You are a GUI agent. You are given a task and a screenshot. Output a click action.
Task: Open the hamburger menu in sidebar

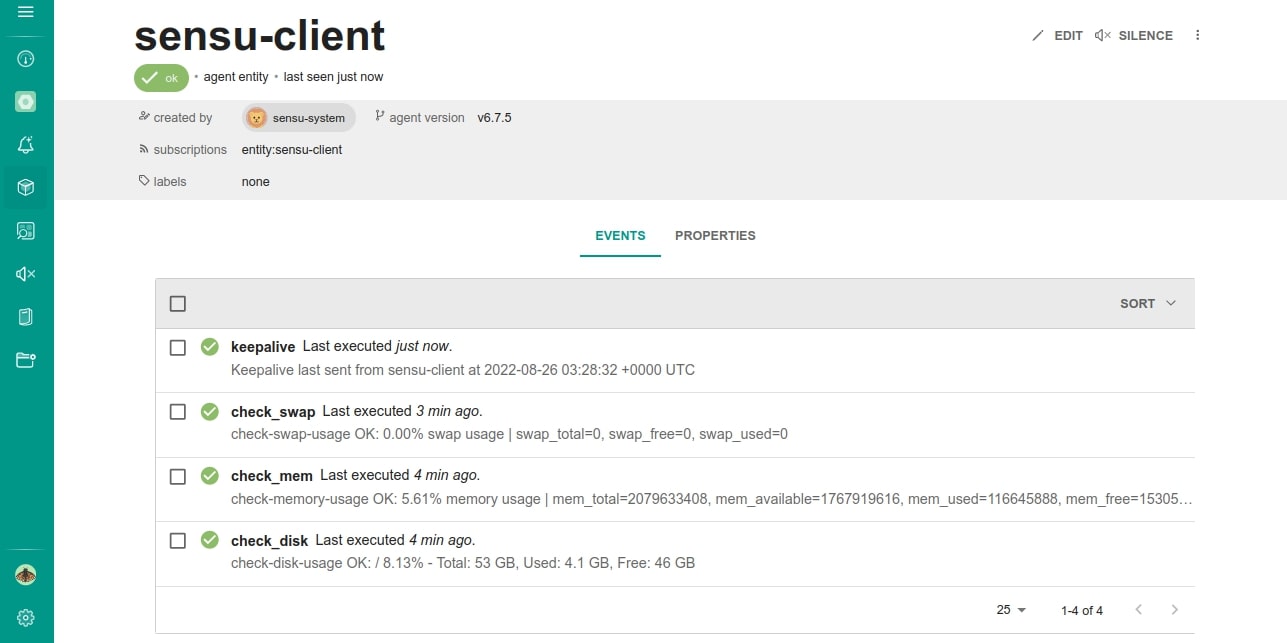[26, 12]
